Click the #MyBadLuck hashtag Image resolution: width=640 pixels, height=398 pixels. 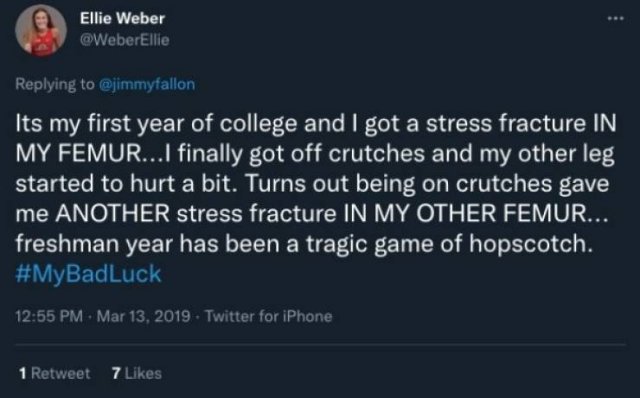click(x=88, y=273)
